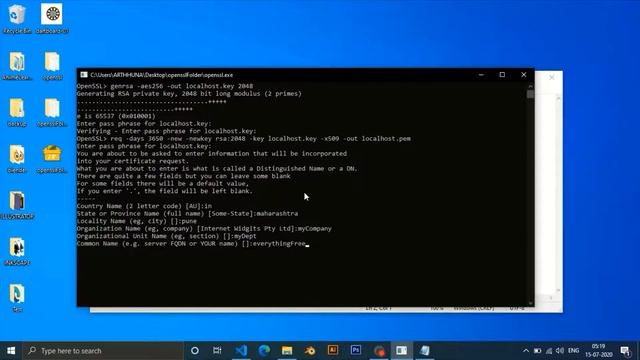Open the openssl folder on desktop
Viewport: 640px width, 360px height.
click(52, 65)
